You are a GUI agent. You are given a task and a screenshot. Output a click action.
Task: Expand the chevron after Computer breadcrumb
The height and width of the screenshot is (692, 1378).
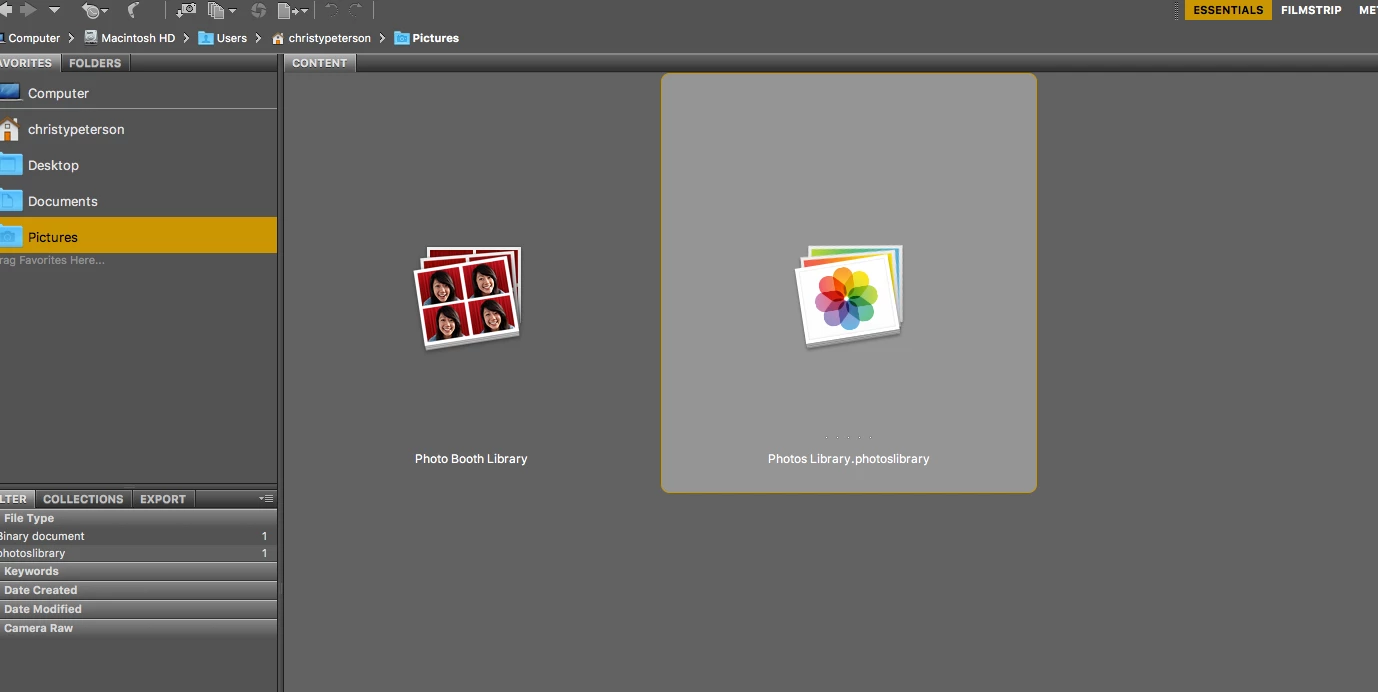click(71, 38)
